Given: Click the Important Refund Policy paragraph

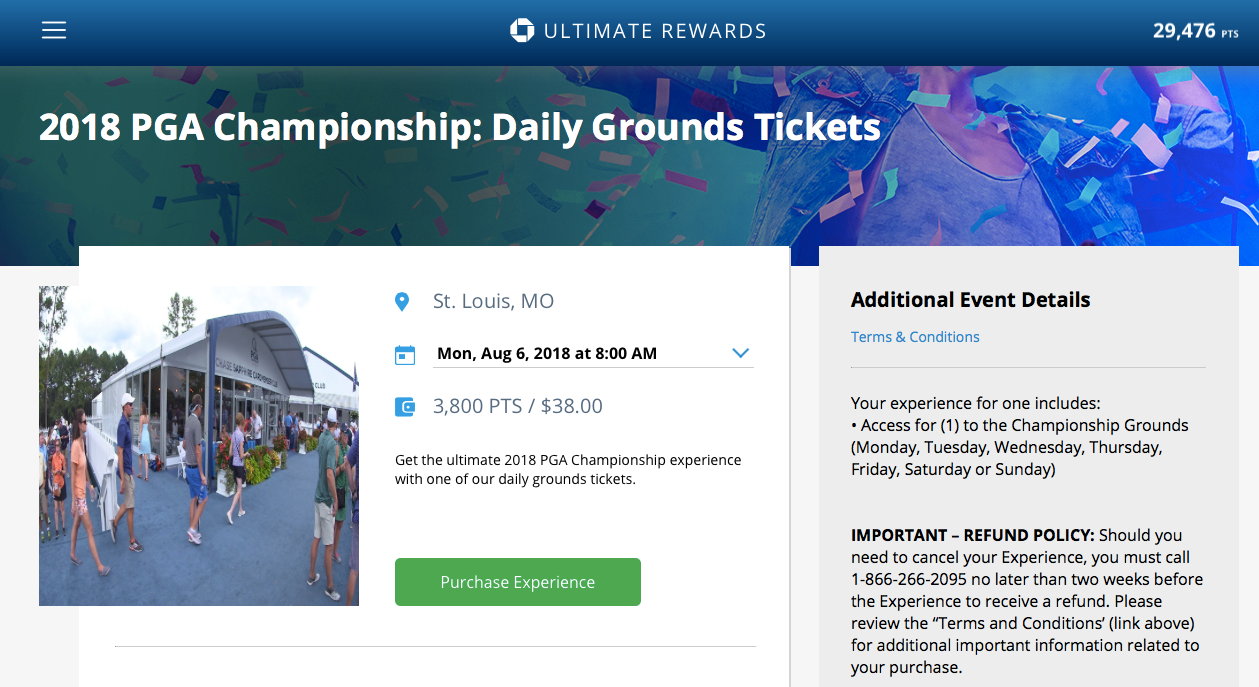Looking at the screenshot, I should 1026,601.
